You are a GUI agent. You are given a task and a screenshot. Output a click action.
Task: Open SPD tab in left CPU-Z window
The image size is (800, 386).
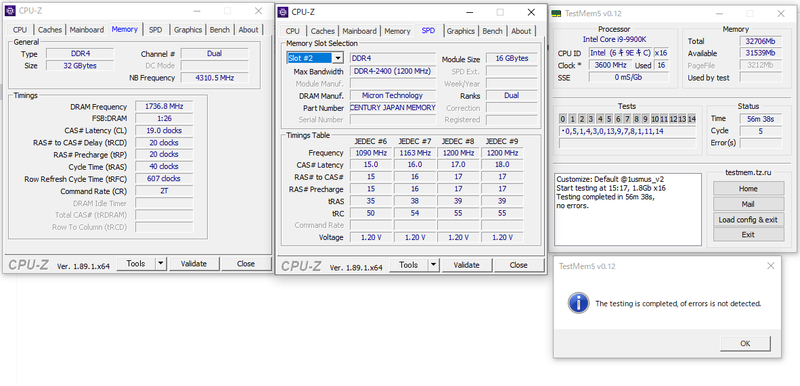coord(156,30)
